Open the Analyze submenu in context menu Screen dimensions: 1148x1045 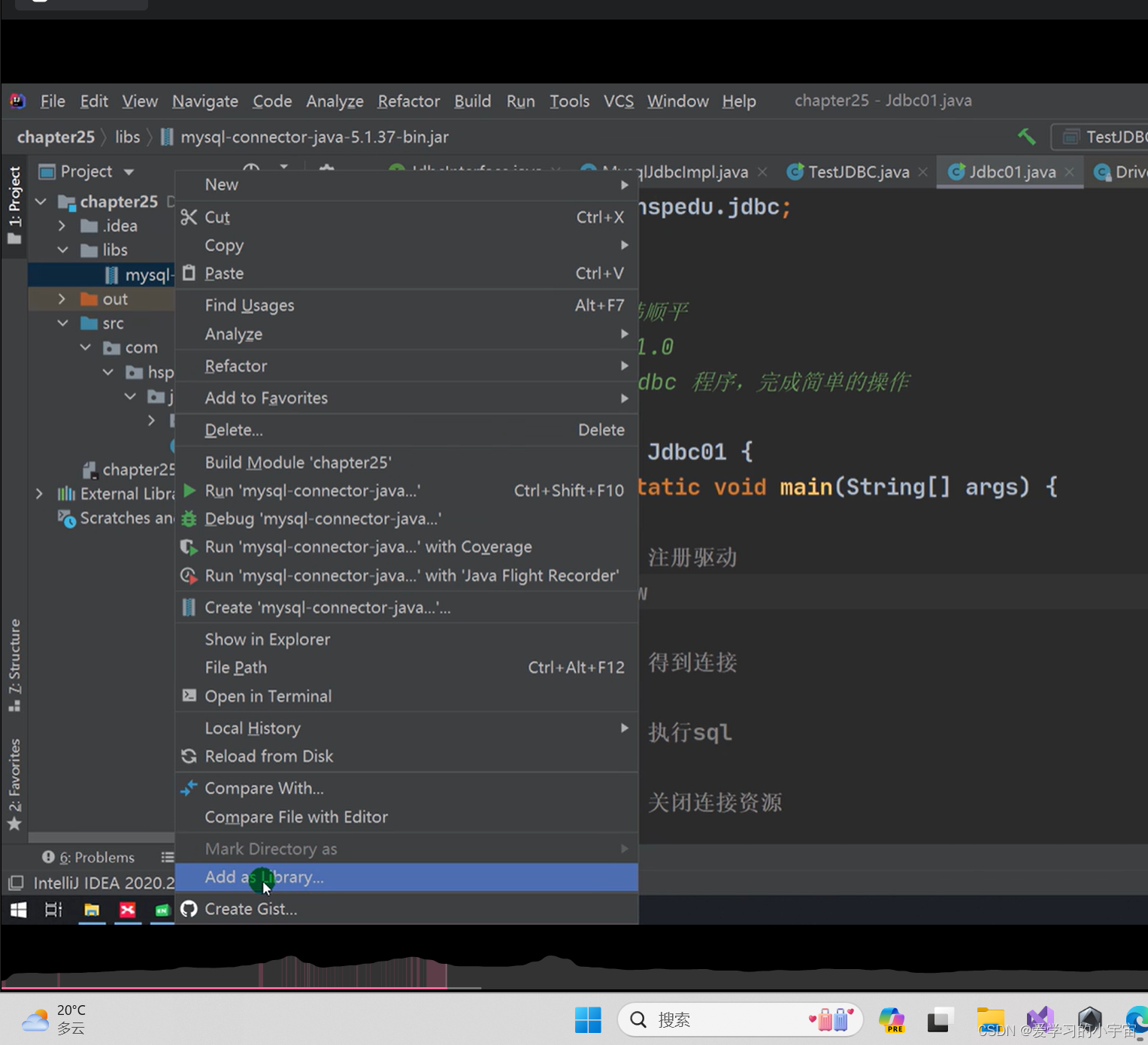pos(407,334)
